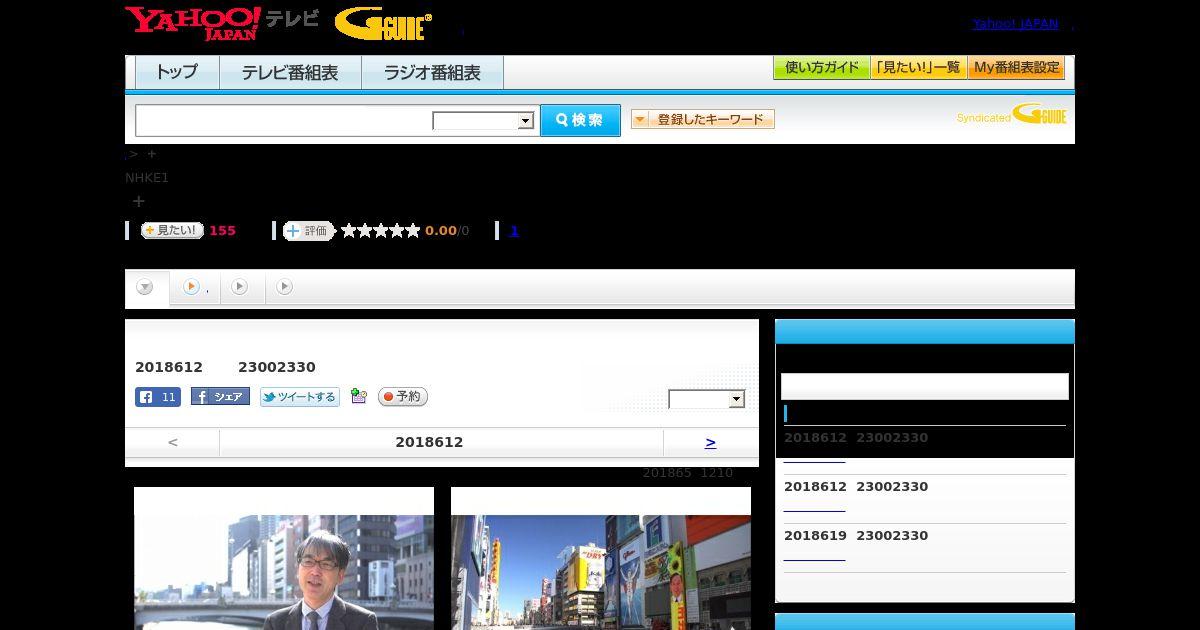Image resolution: width=1200 pixels, height=630 pixels.
Task: Click the blue 検索 search button
Action: 580,120
